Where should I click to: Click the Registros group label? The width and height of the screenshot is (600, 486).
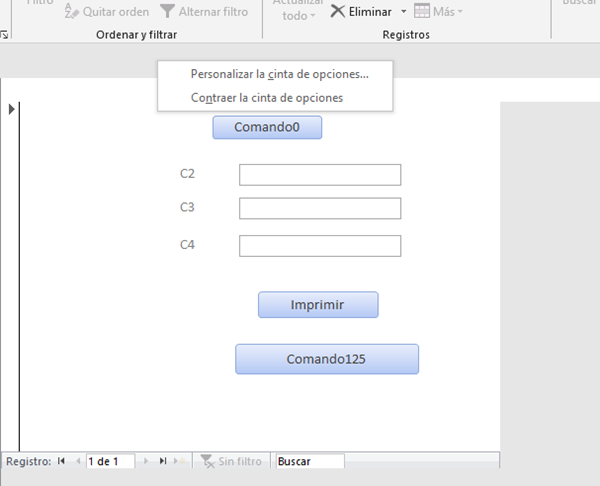coord(406,35)
